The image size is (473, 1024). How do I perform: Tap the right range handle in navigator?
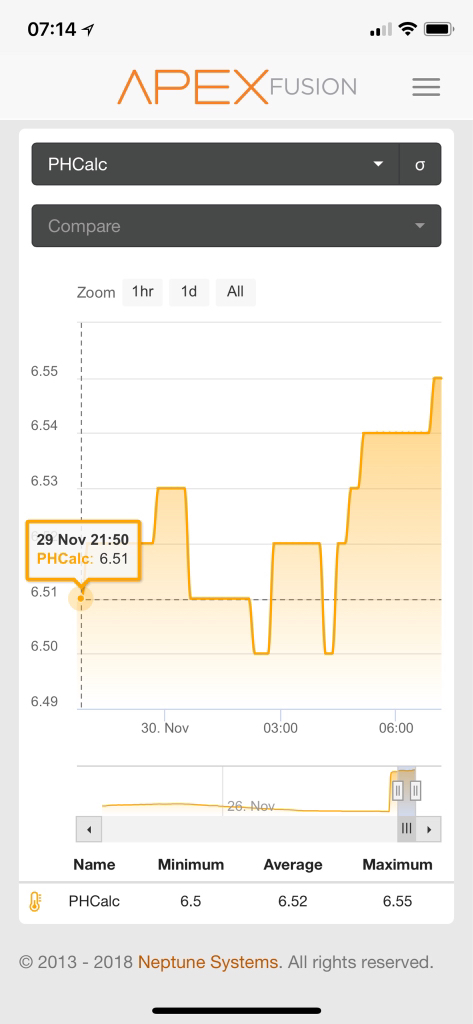pos(416,790)
